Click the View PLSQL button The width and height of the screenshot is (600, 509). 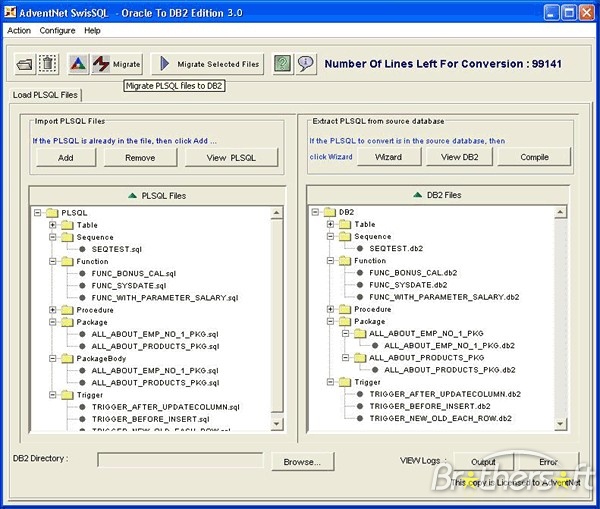click(x=232, y=158)
